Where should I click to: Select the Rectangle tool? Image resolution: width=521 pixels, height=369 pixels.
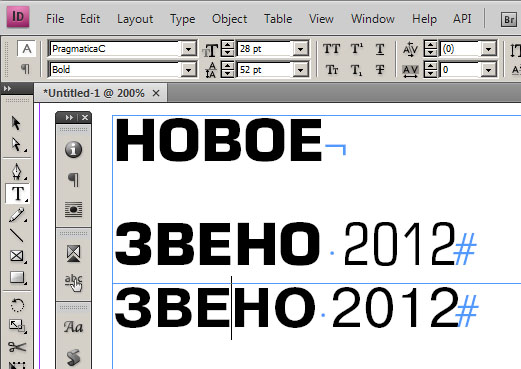[x=17, y=277]
